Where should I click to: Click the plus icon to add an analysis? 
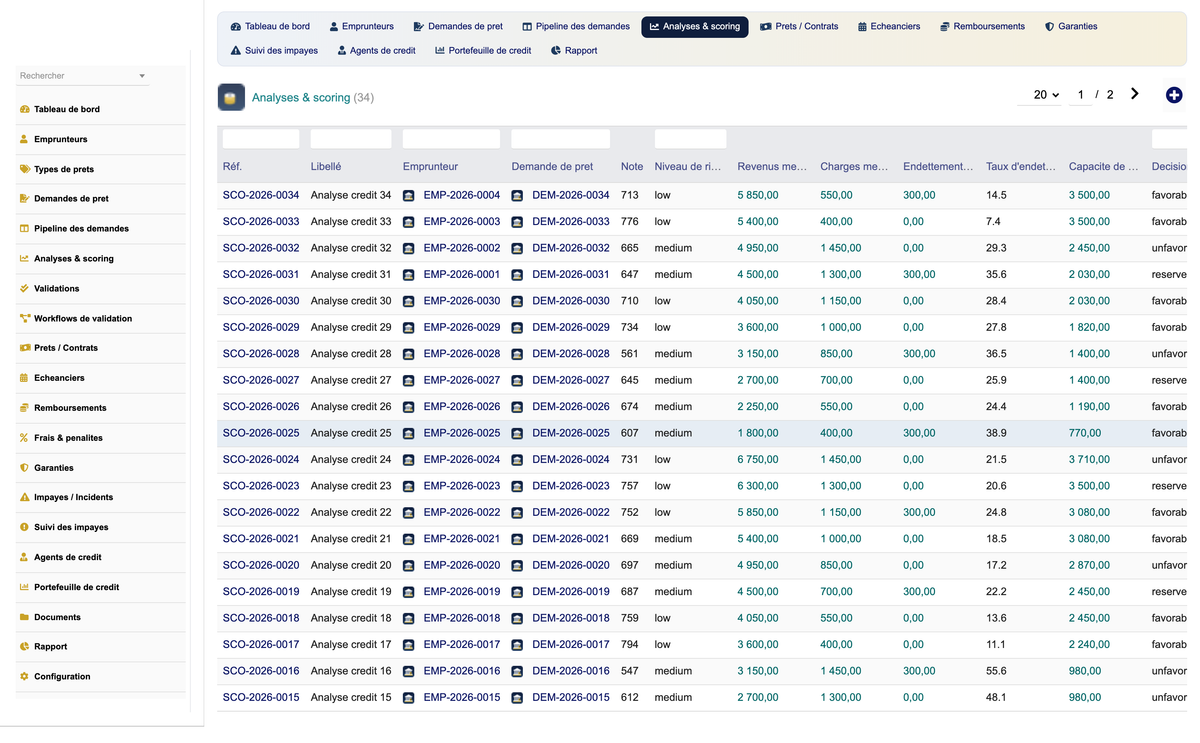point(1174,95)
